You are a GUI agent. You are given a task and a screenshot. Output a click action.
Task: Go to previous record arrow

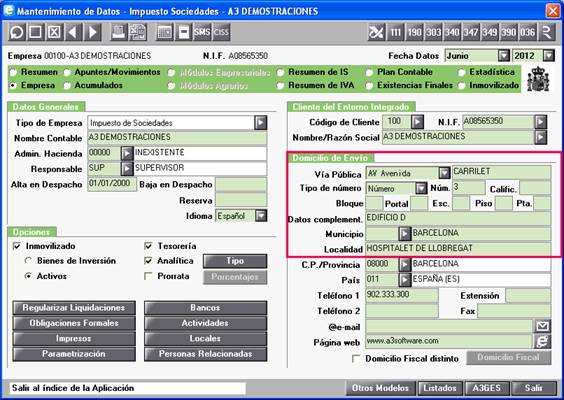(x=73, y=32)
